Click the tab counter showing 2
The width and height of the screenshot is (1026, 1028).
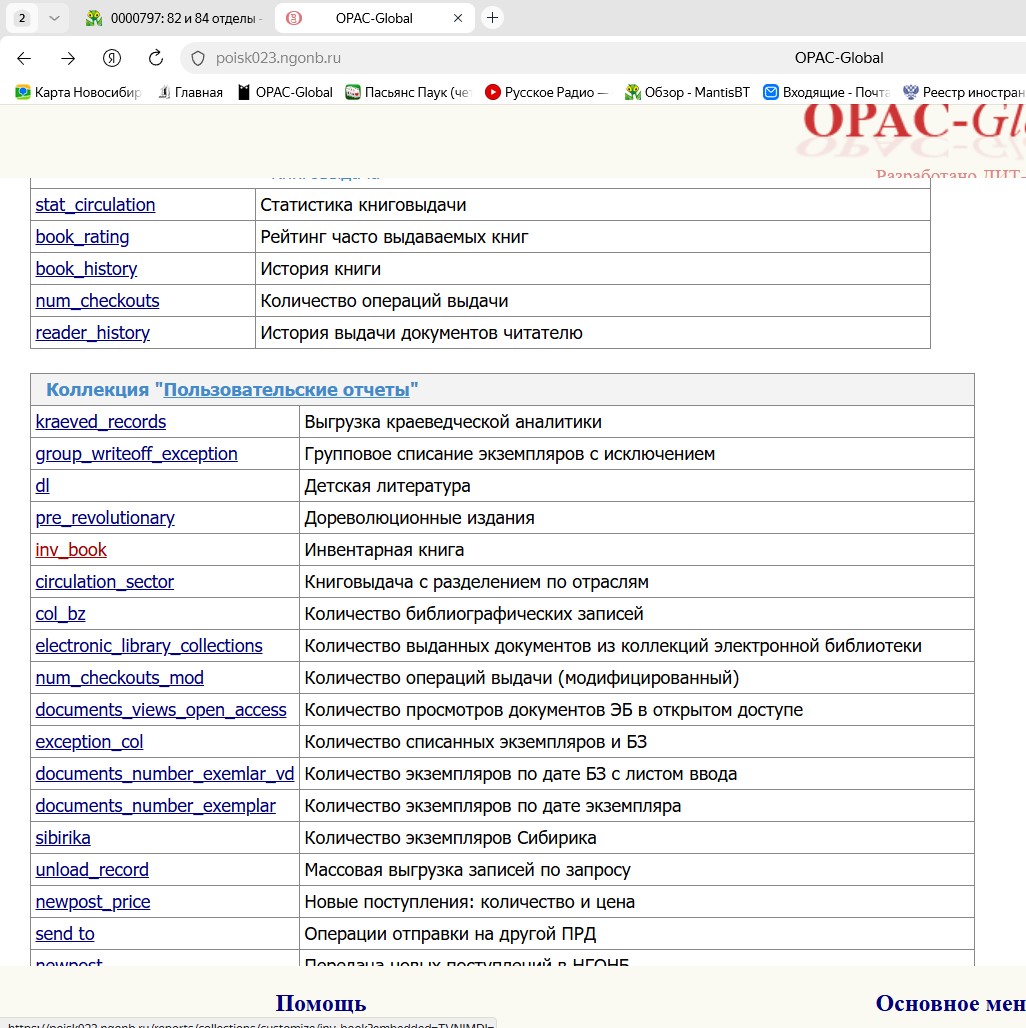pos(22,18)
